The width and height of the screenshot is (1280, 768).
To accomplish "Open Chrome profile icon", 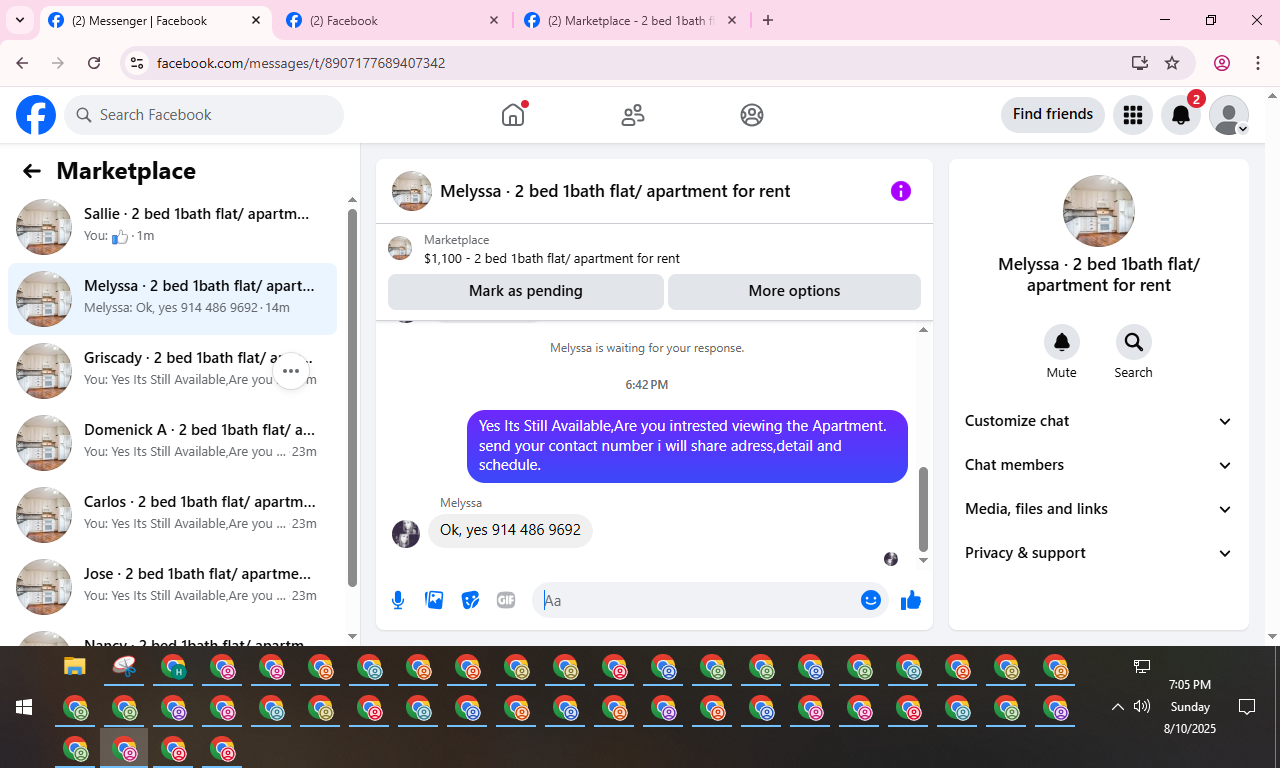I will [x=1222, y=63].
